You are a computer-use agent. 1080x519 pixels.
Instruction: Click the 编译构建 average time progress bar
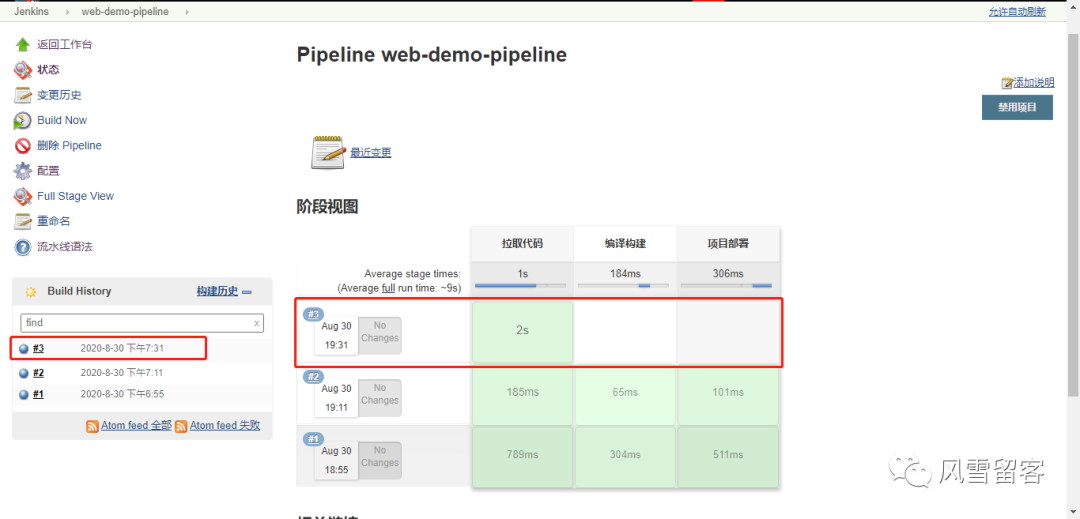[623, 285]
